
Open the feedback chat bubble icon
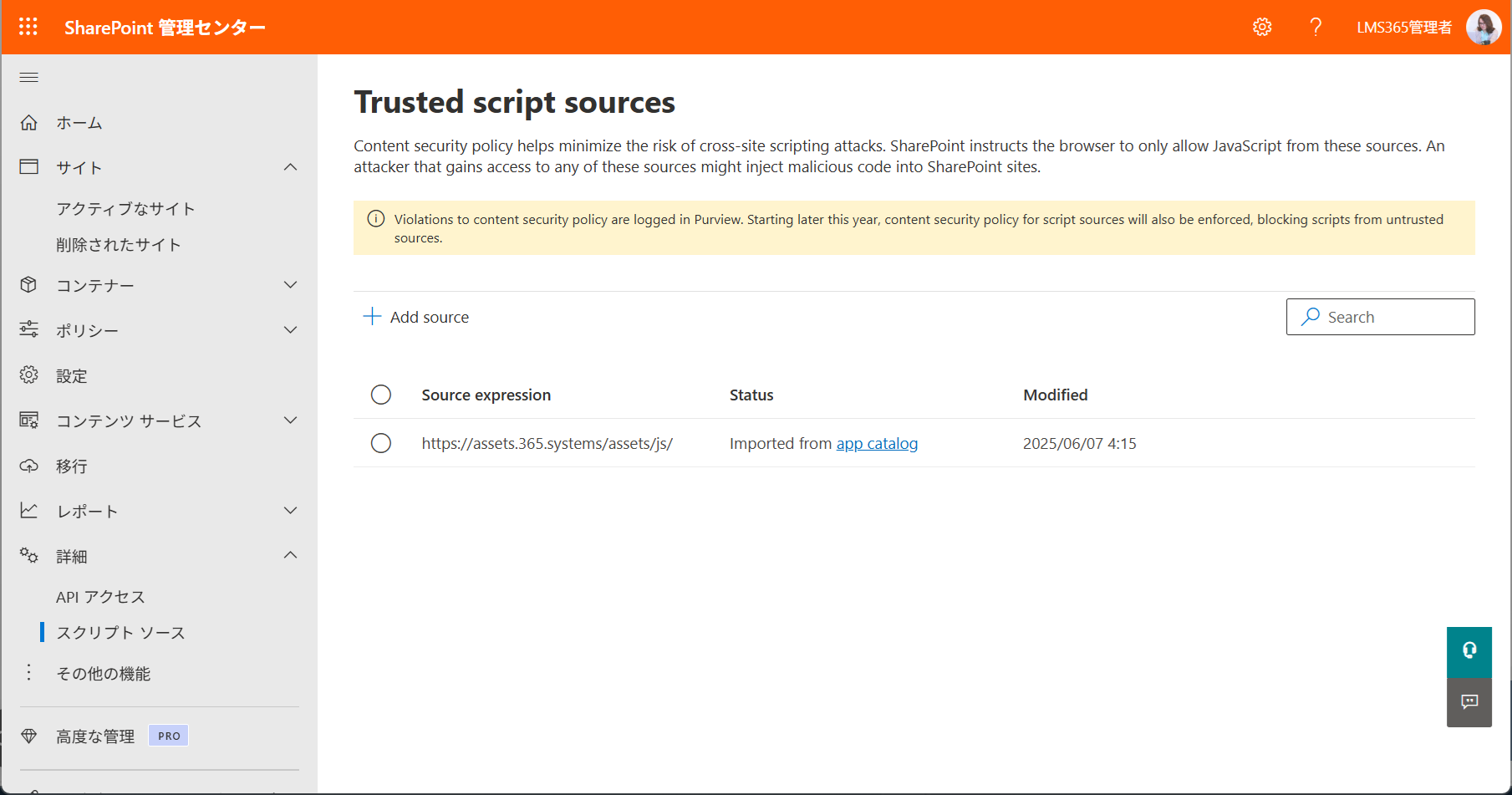pos(1469,702)
